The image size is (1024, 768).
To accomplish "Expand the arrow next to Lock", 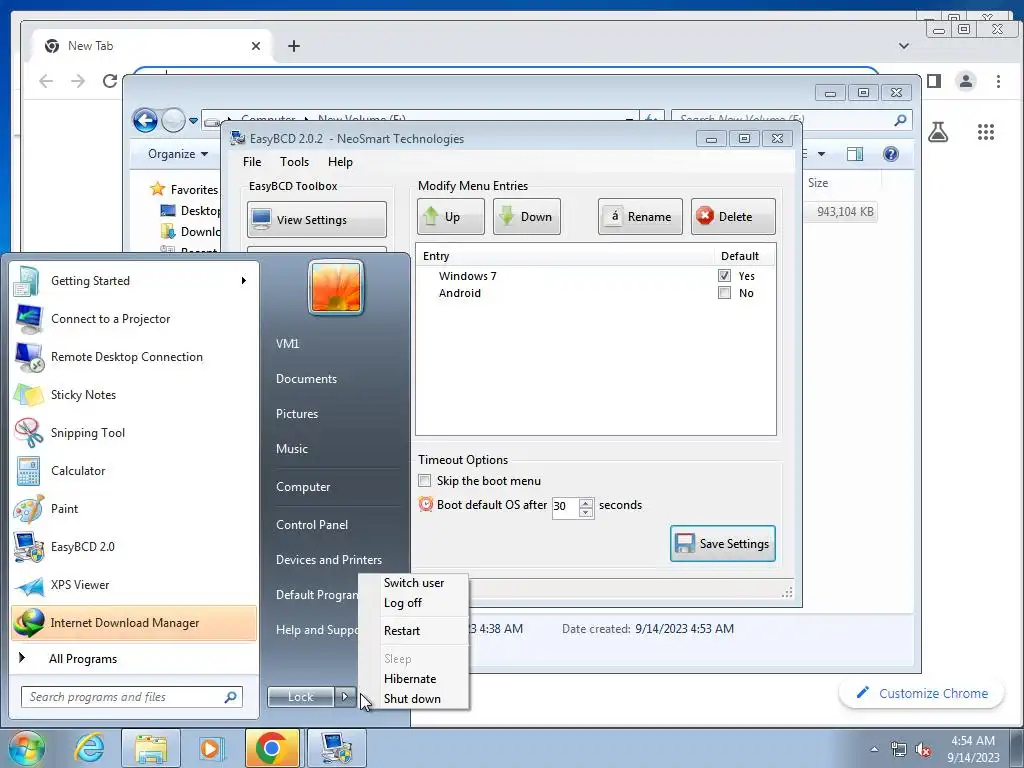I will pos(345,697).
